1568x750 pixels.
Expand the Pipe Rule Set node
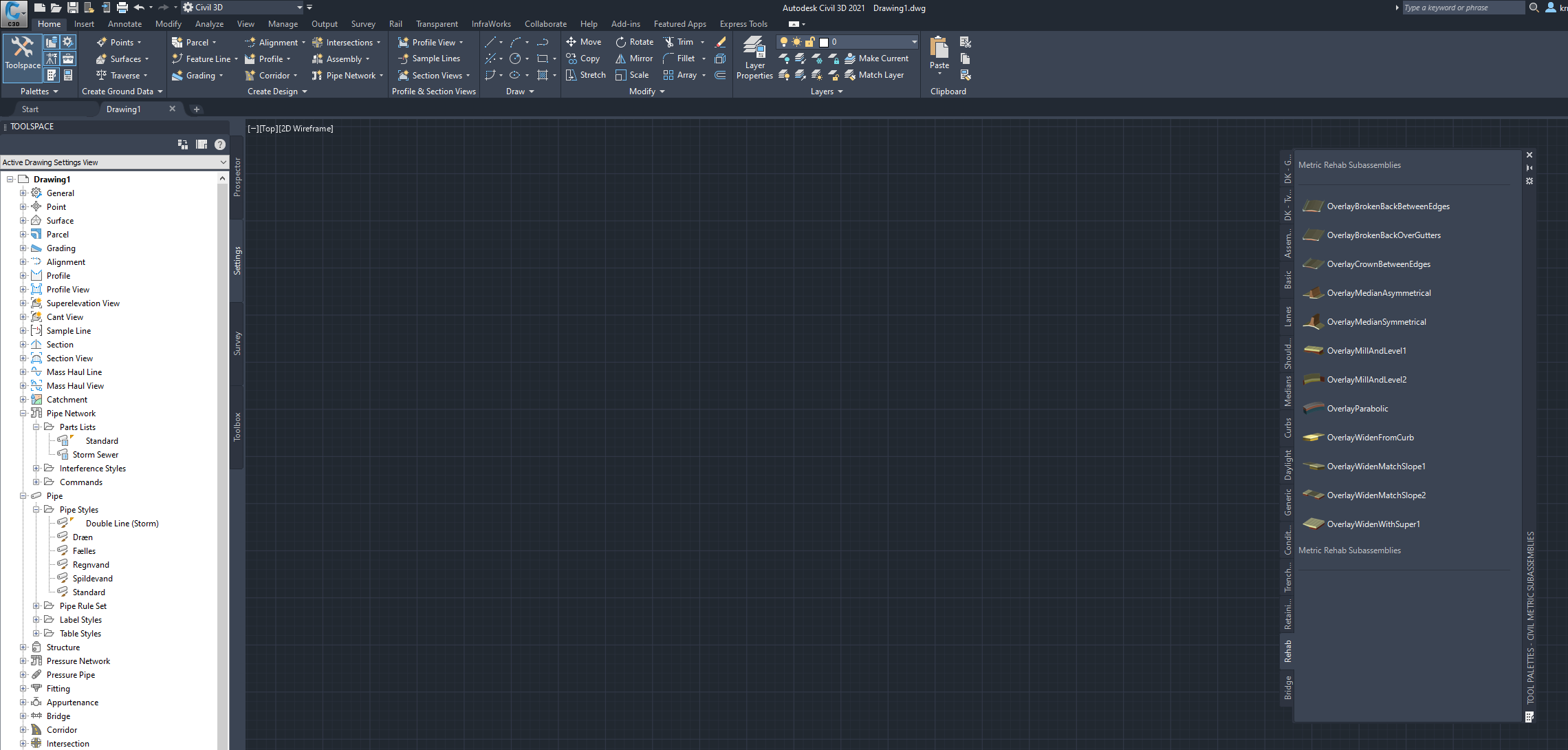click(x=35, y=606)
